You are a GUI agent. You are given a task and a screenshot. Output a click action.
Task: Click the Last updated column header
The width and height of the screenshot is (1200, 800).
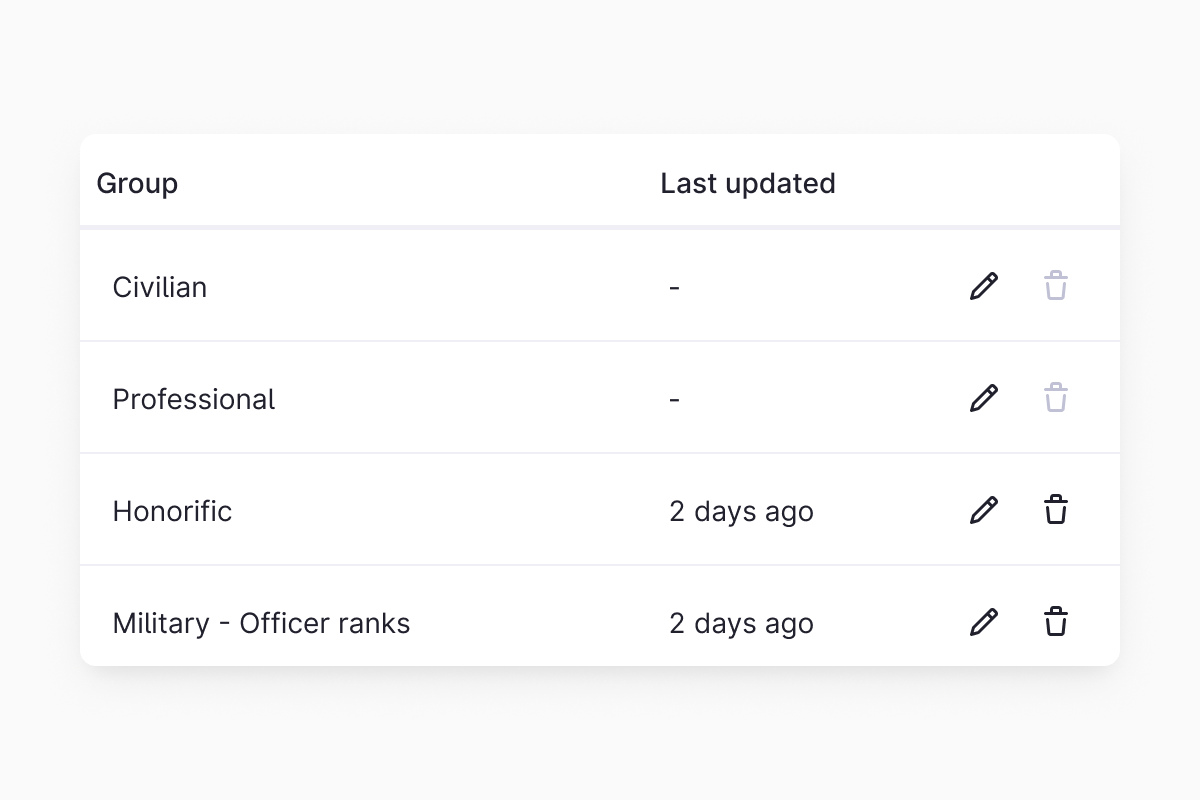747,184
